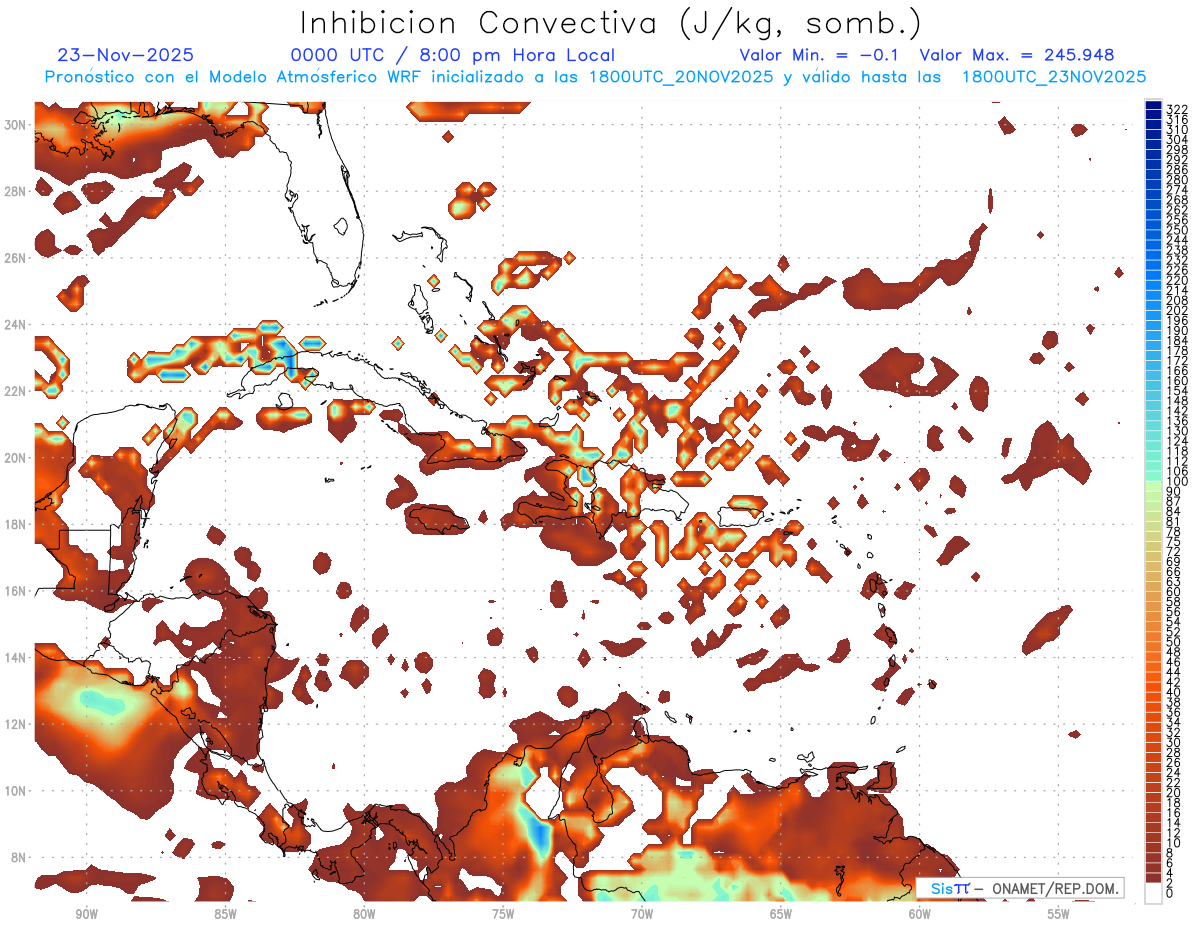Screen dimensions: 1200x927
Task: Click the 'Pronostico con el Modelo Atmosferico WRF' line
Action: coord(594,77)
